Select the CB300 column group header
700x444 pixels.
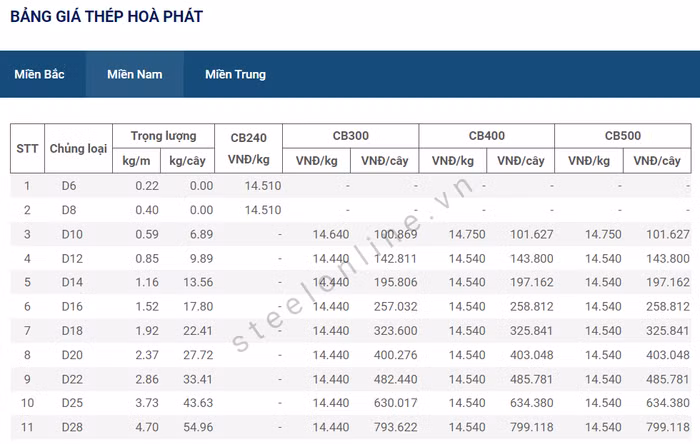(350, 136)
